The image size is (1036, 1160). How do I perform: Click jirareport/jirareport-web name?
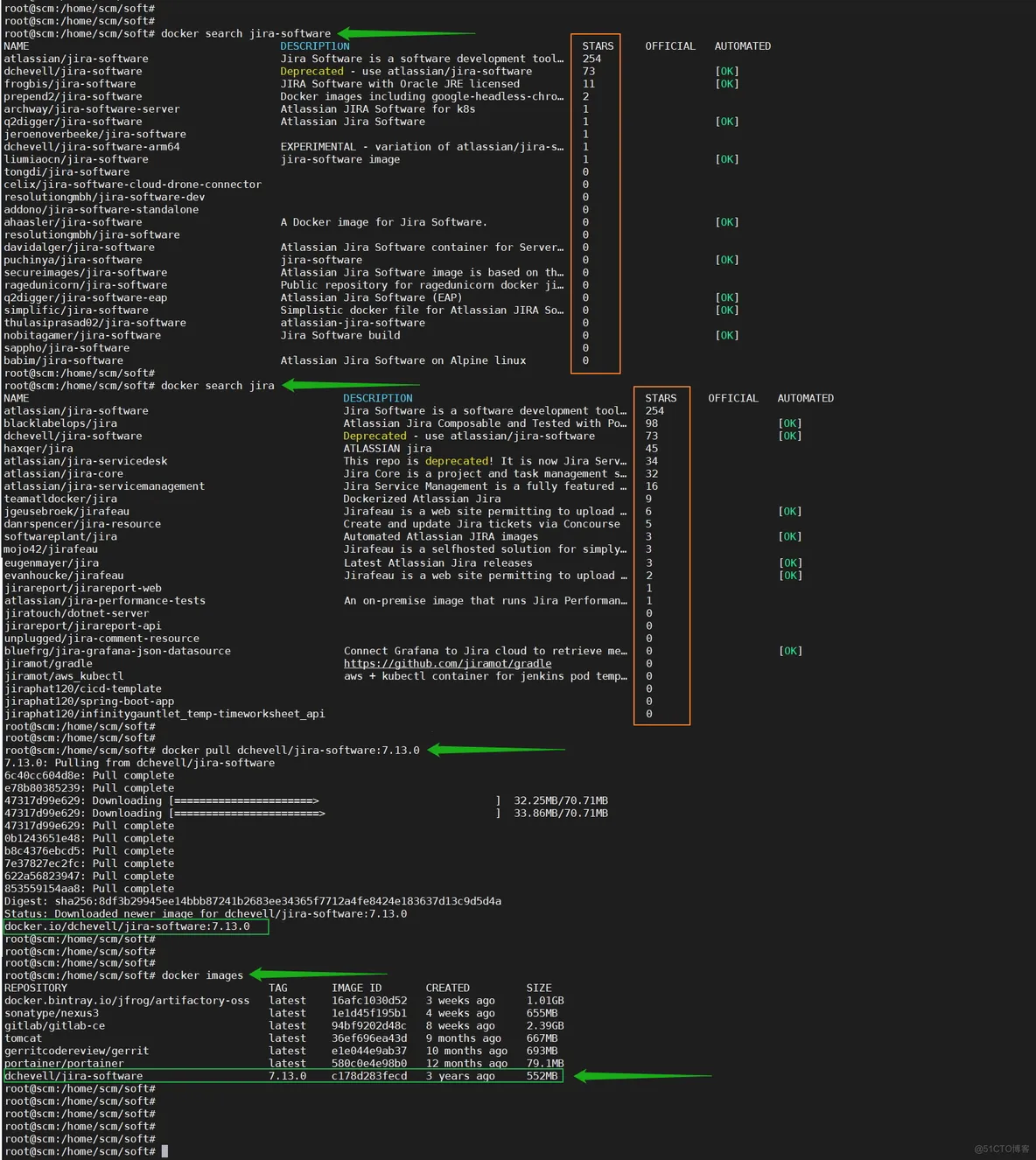[82, 589]
